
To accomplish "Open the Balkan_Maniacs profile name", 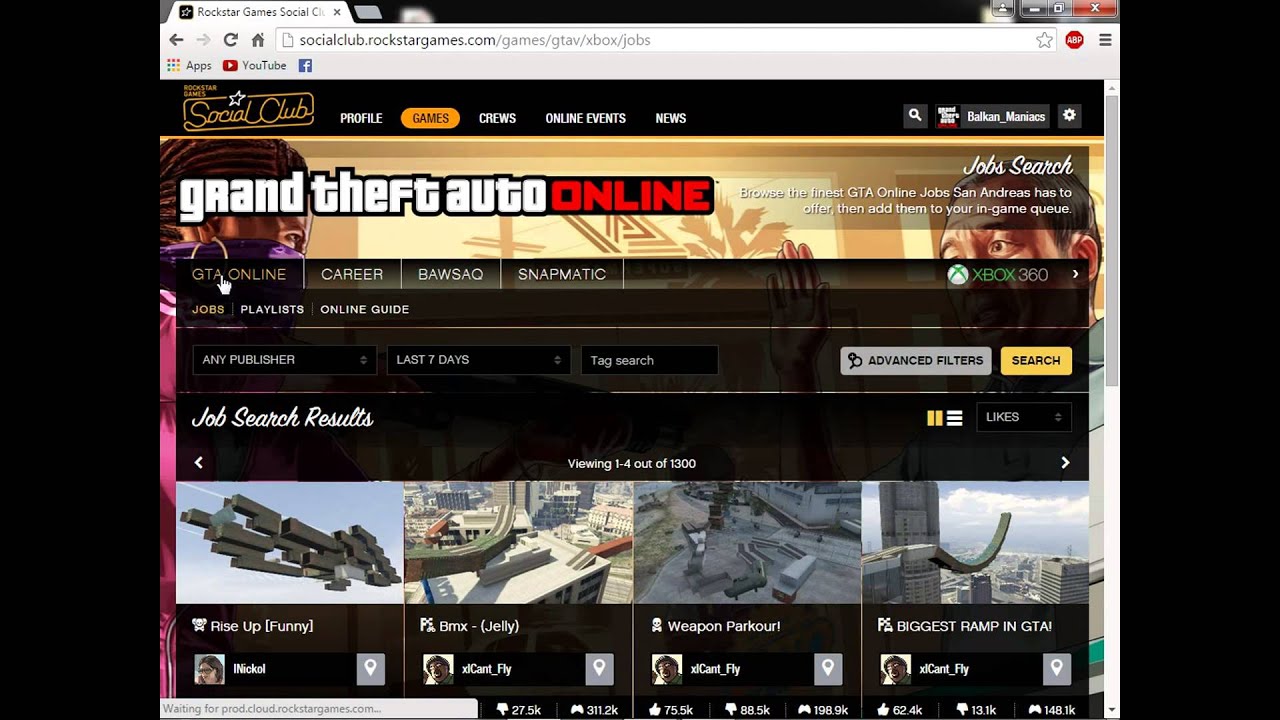I will coord(1006,117).
